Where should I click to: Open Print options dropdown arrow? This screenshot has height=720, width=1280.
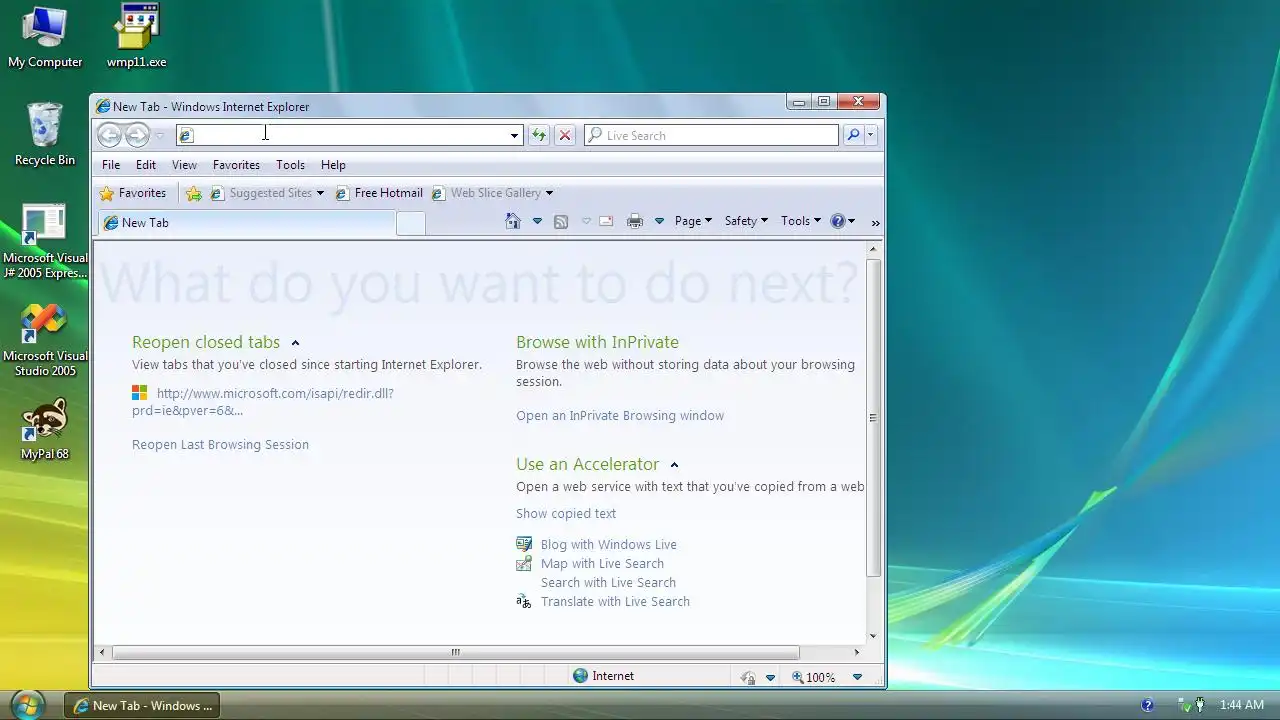coord(659,221)
